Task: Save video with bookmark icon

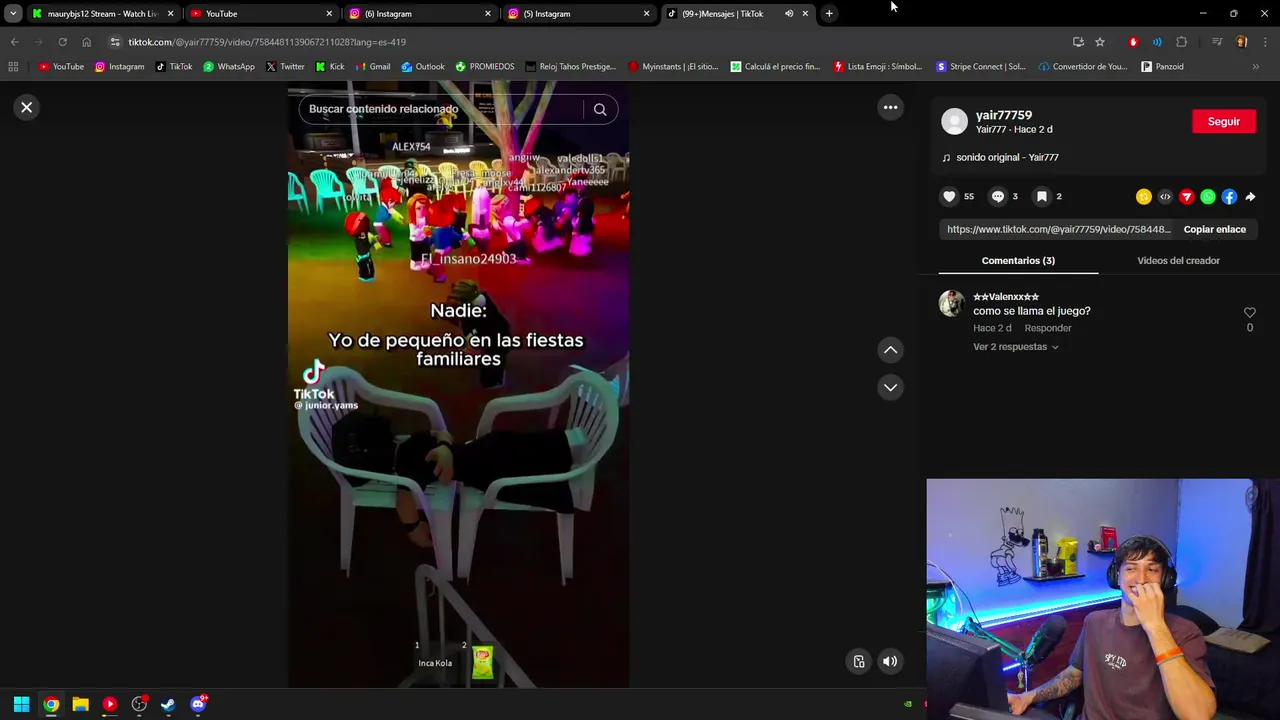Action: [x=1041, y=197]
